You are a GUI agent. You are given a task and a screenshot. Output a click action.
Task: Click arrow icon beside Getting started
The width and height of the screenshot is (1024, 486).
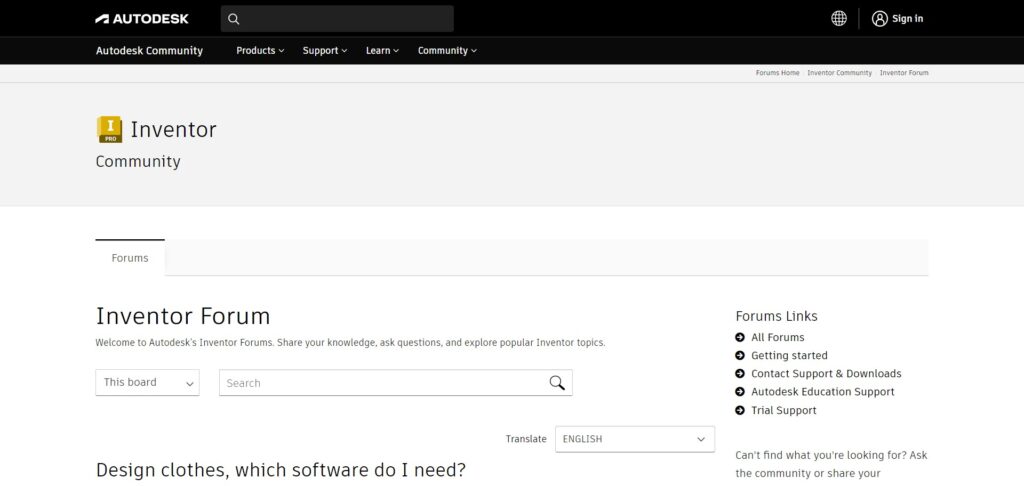740,355
